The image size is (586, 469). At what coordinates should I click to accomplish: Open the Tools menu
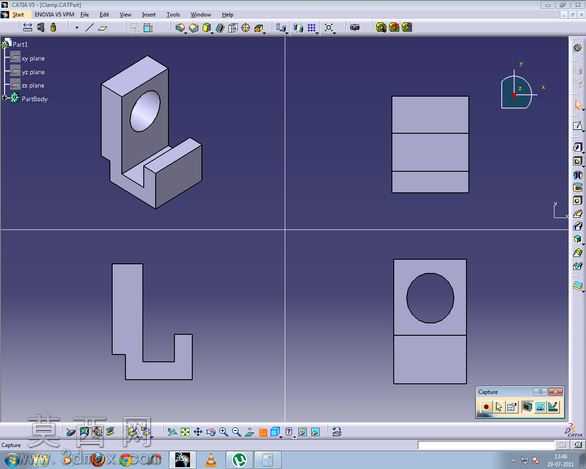173,15
